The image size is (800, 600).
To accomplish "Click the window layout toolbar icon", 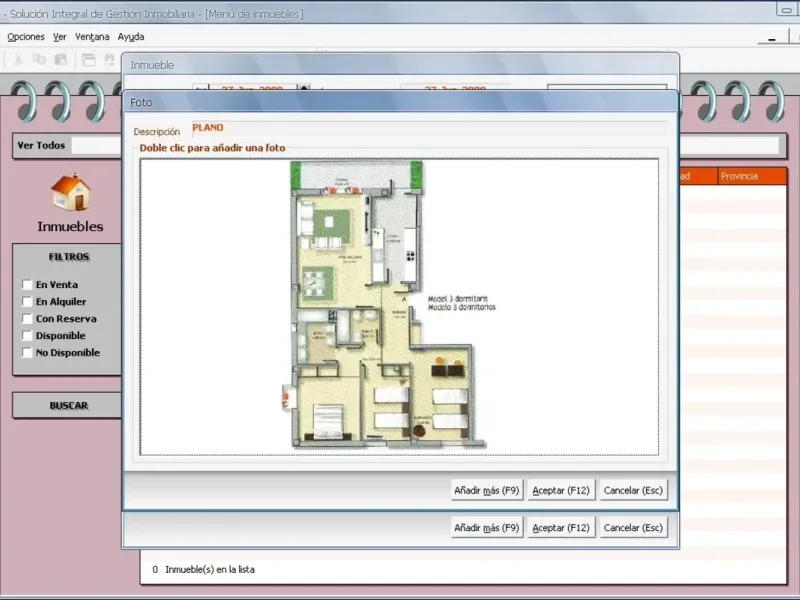I will point(89,60).
